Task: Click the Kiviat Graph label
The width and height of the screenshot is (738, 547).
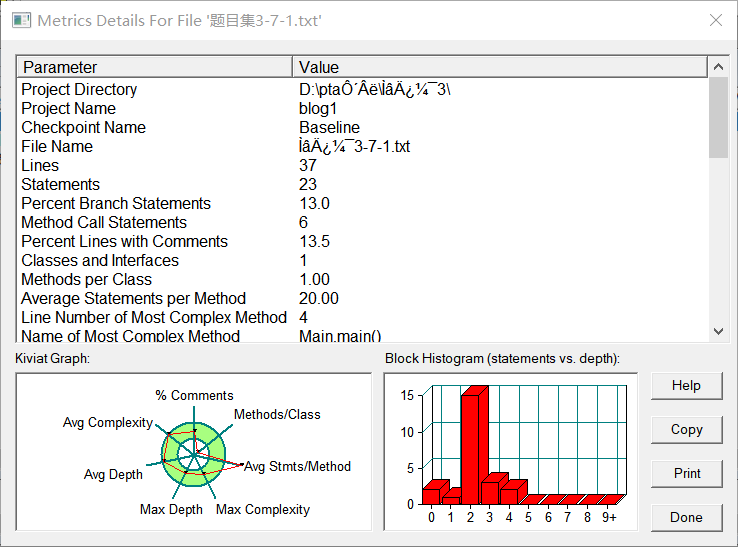Action: point(52,359)
